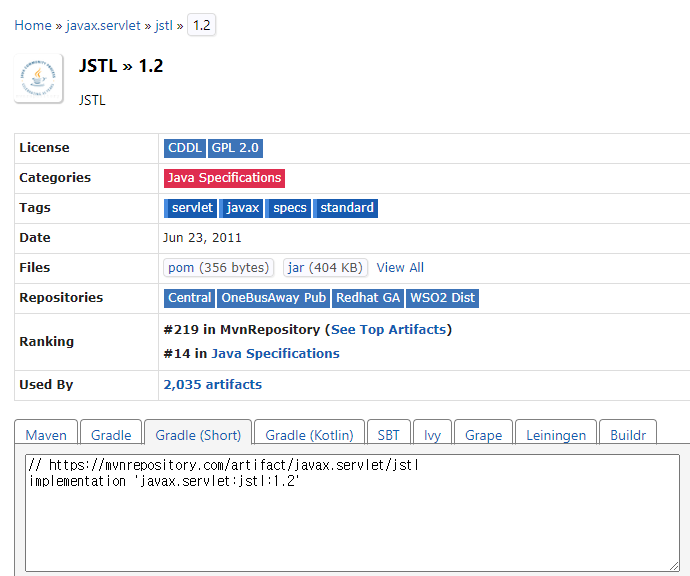
Task: Download the jar (404 KB) file
Action: click(x=325, y=268)
